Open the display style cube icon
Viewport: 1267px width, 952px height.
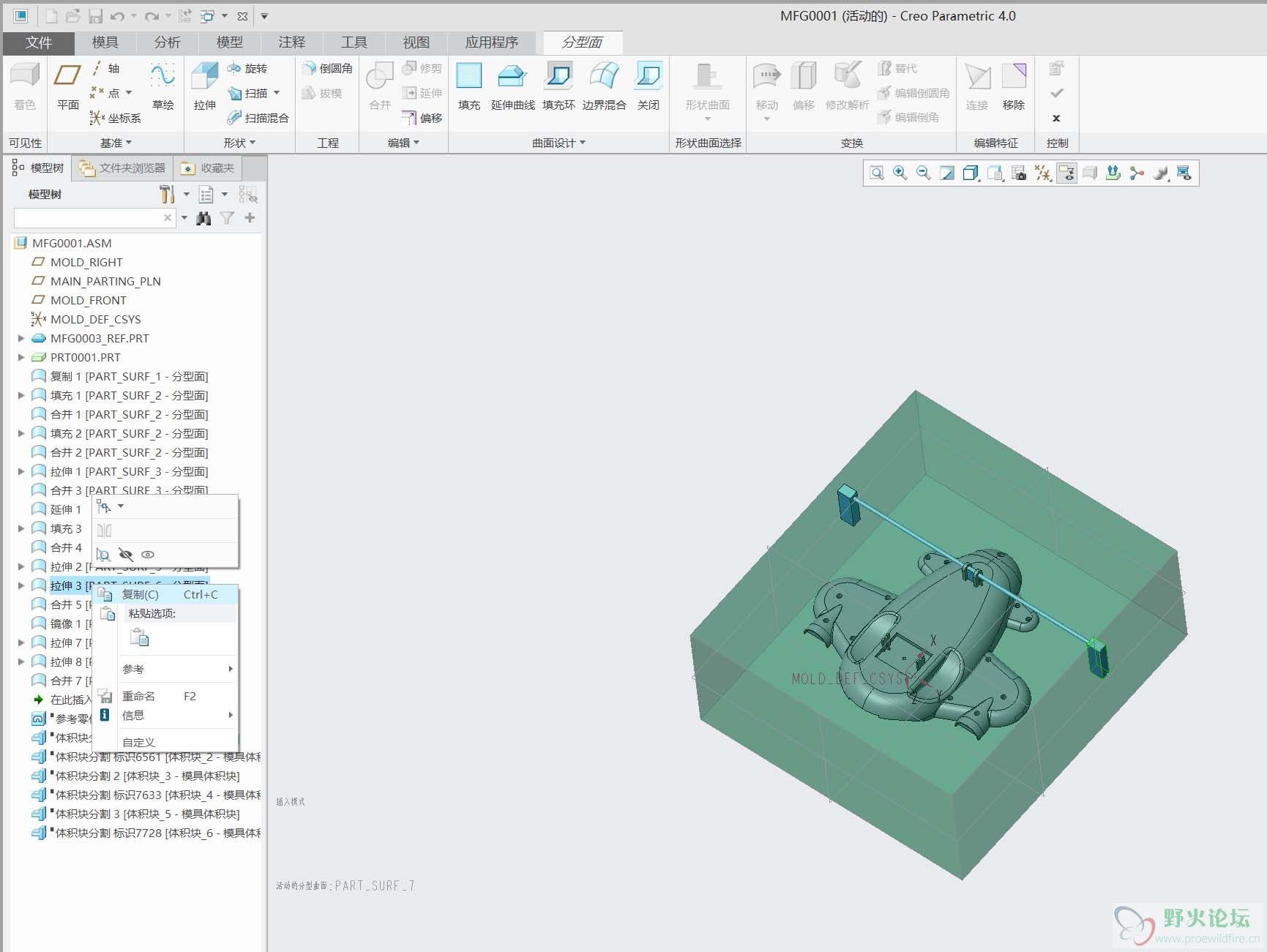tap(970, 173)
